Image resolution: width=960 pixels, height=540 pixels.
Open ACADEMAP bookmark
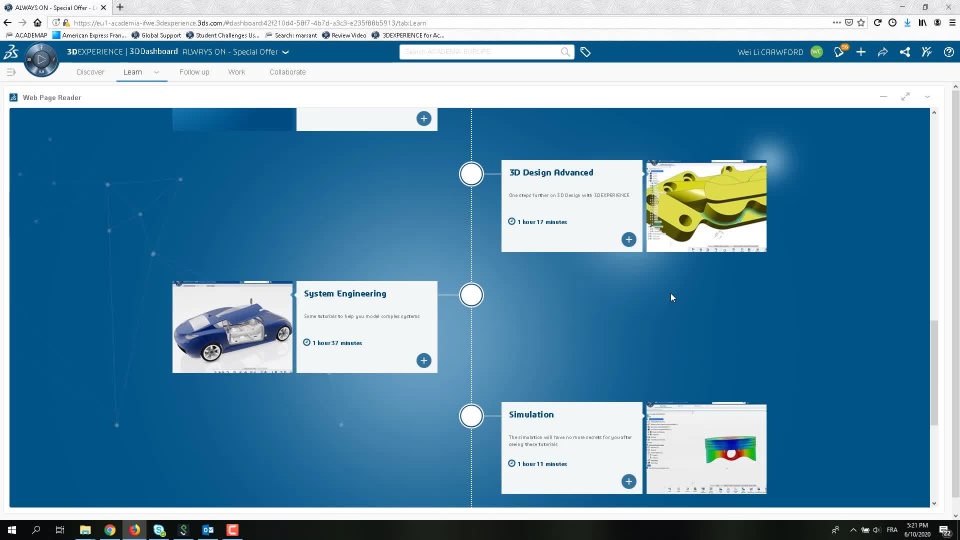click(x=26, y=36)
